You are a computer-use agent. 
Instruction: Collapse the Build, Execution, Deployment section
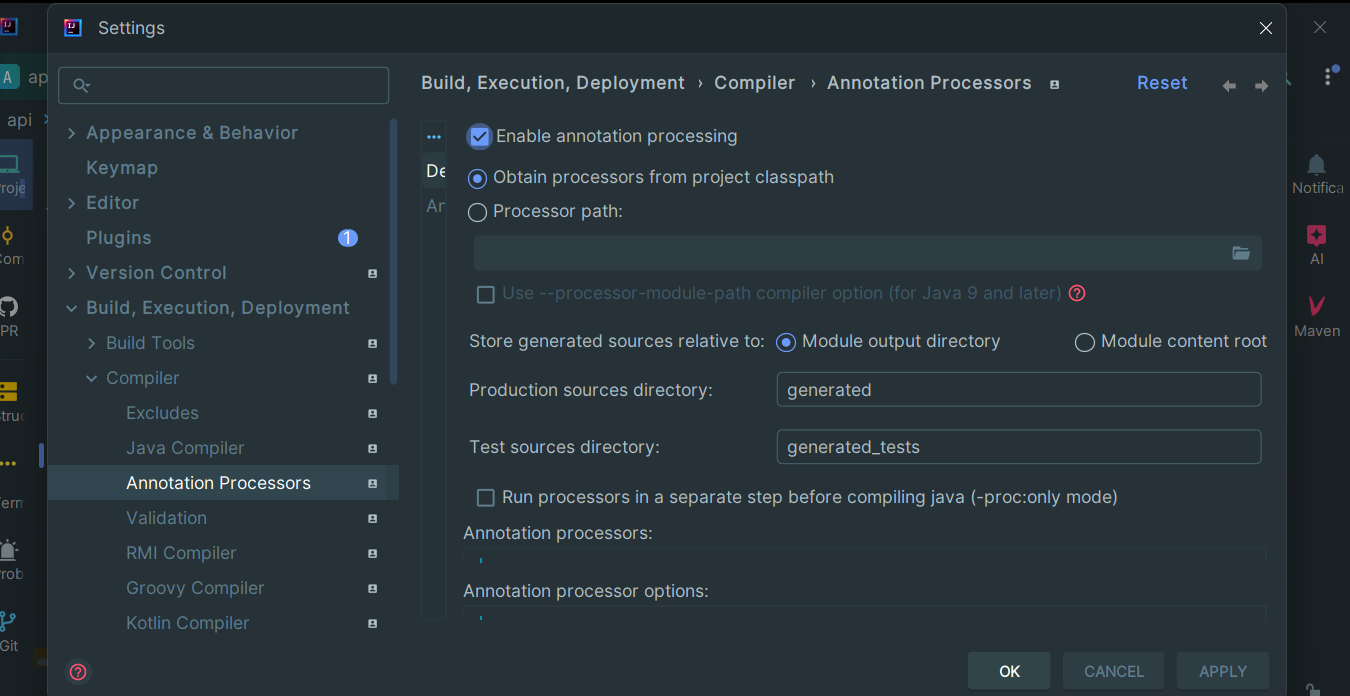[71, 308]
